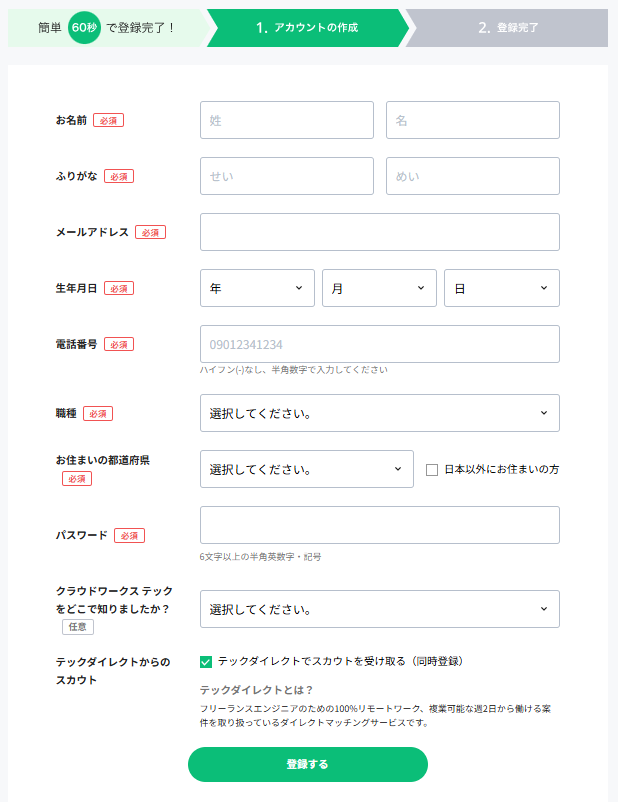Click the 職種 dropdown chevron arrow

point(543,413)
